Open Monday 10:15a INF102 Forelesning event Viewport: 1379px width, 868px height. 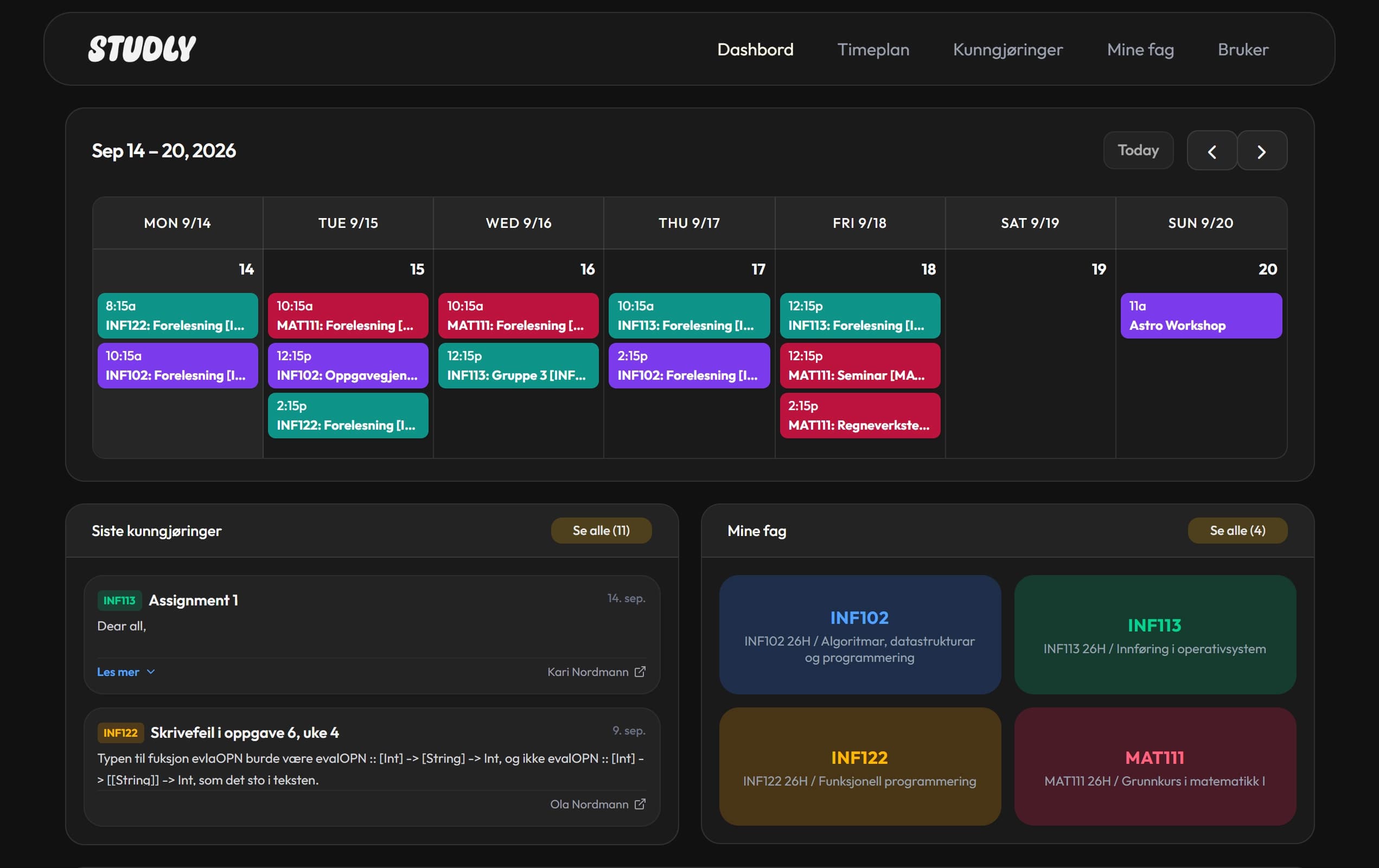[177, 365]
